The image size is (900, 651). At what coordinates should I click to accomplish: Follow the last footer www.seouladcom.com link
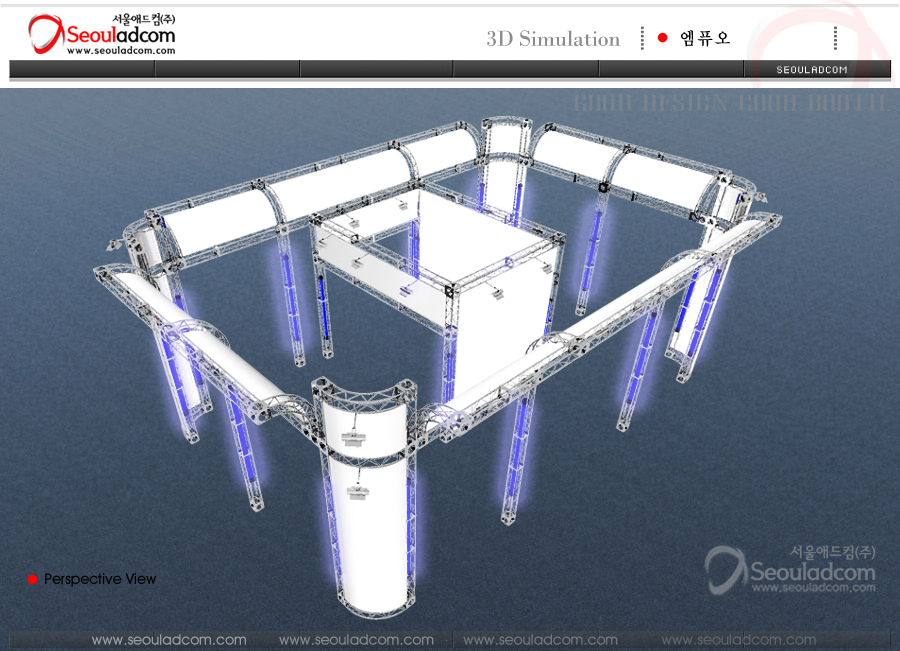(738, 640)
